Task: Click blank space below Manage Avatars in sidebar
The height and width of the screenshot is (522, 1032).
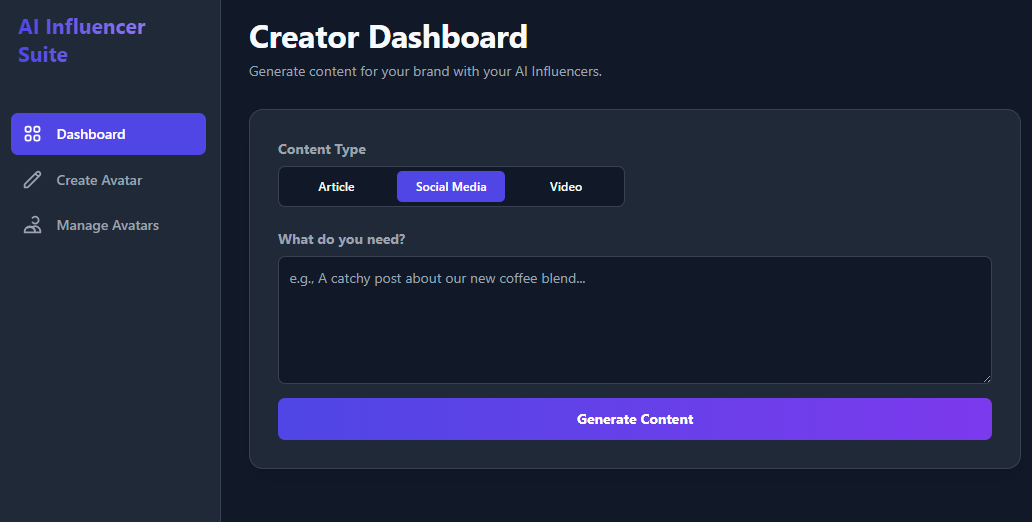Action: tap(110, 380)
